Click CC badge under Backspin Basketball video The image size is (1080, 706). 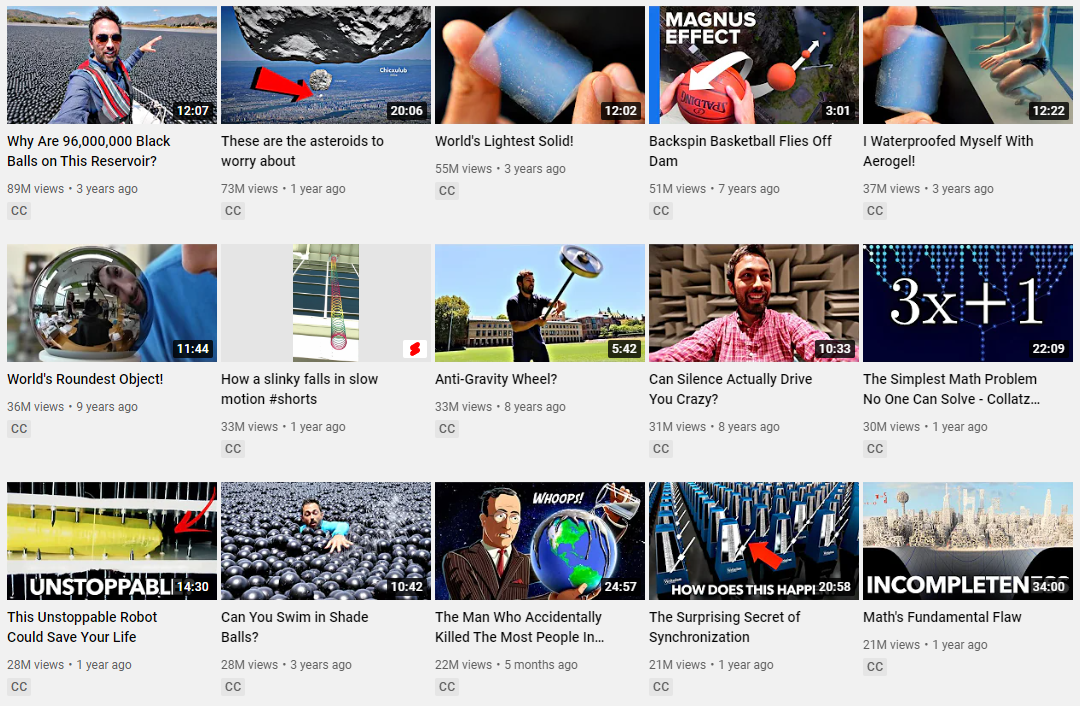click(x=661, y=211)
